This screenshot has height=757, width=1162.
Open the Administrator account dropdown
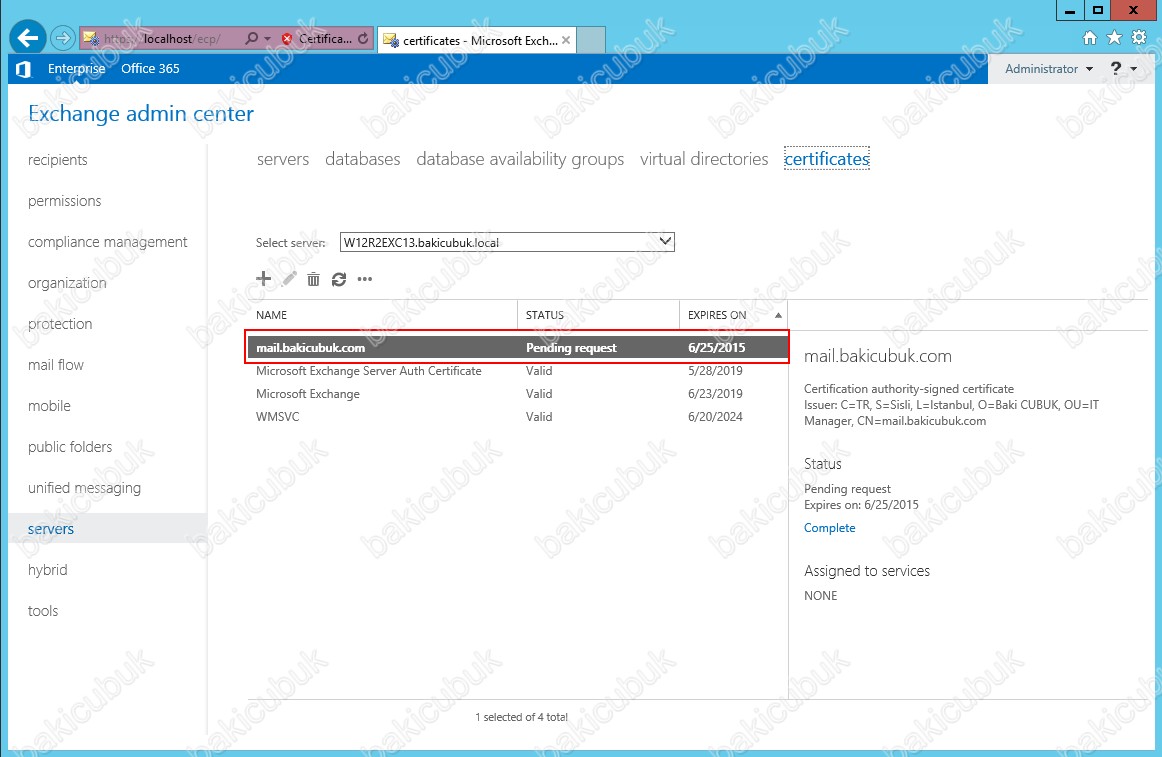(x=1049, y=69)
